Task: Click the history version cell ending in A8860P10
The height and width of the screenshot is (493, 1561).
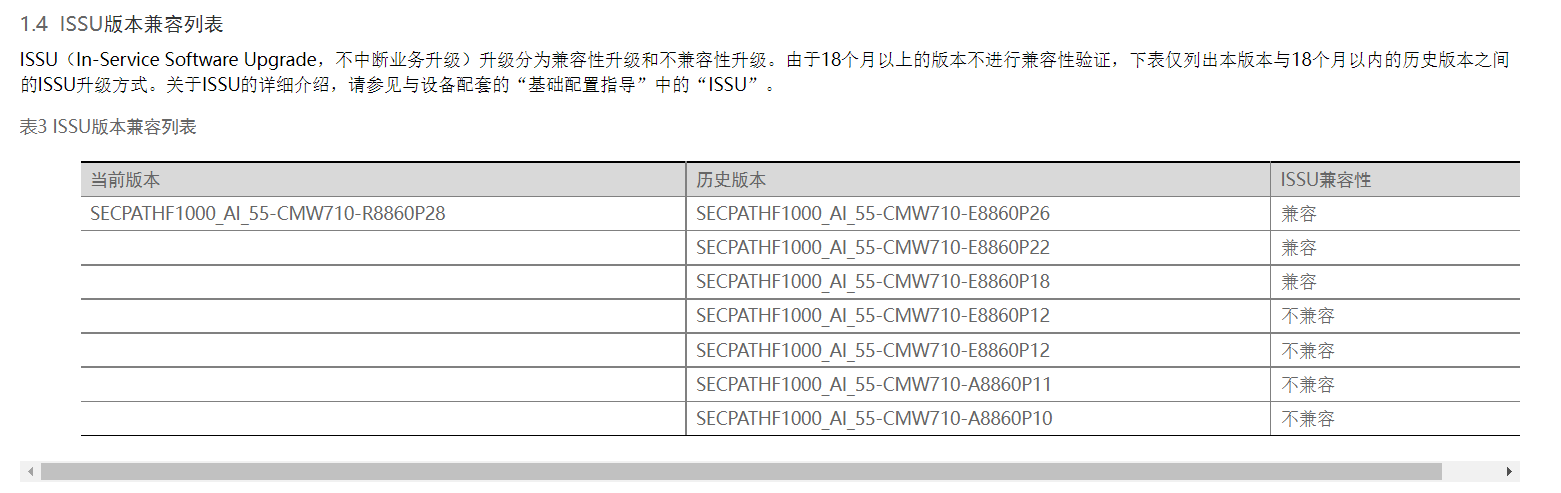Action: [x=873, y=418]
